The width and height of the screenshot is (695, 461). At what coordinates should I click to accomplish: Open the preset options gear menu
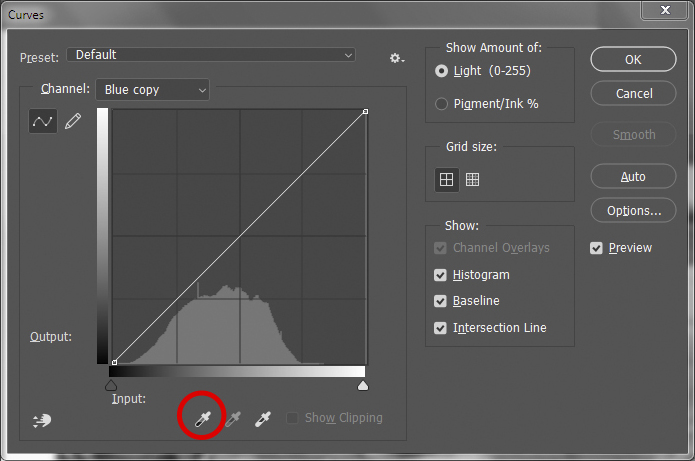pyautogui.click(x=397, y=58)
